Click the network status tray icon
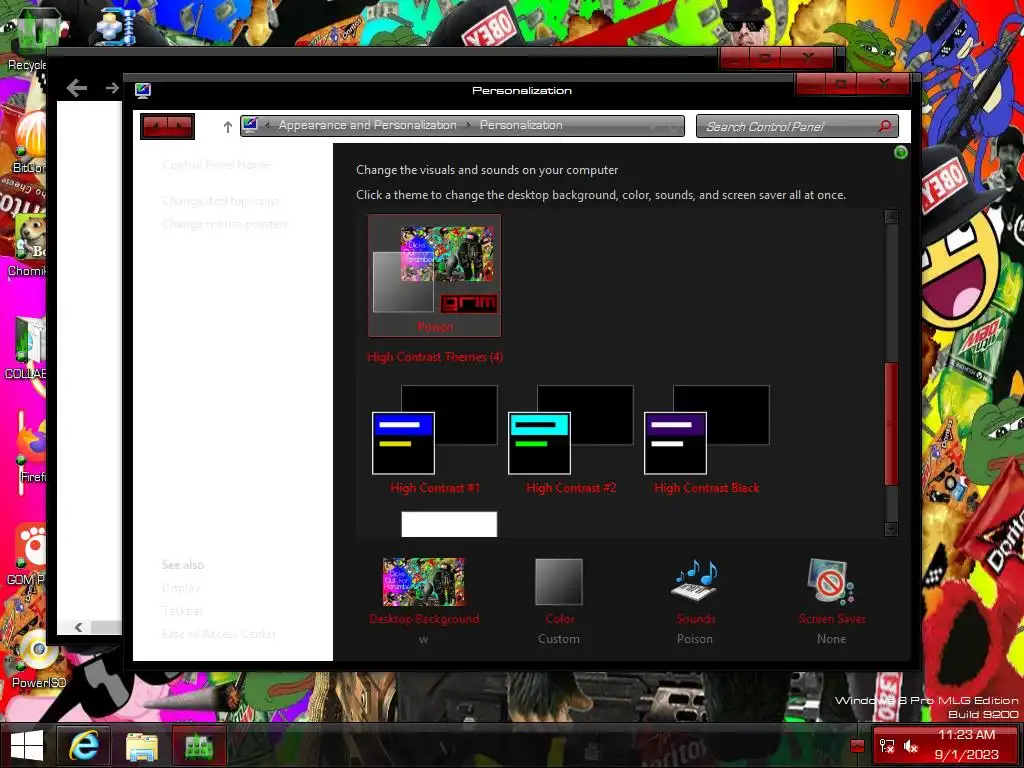This screenshot has width=1024, height=768. tap(887, 746)
